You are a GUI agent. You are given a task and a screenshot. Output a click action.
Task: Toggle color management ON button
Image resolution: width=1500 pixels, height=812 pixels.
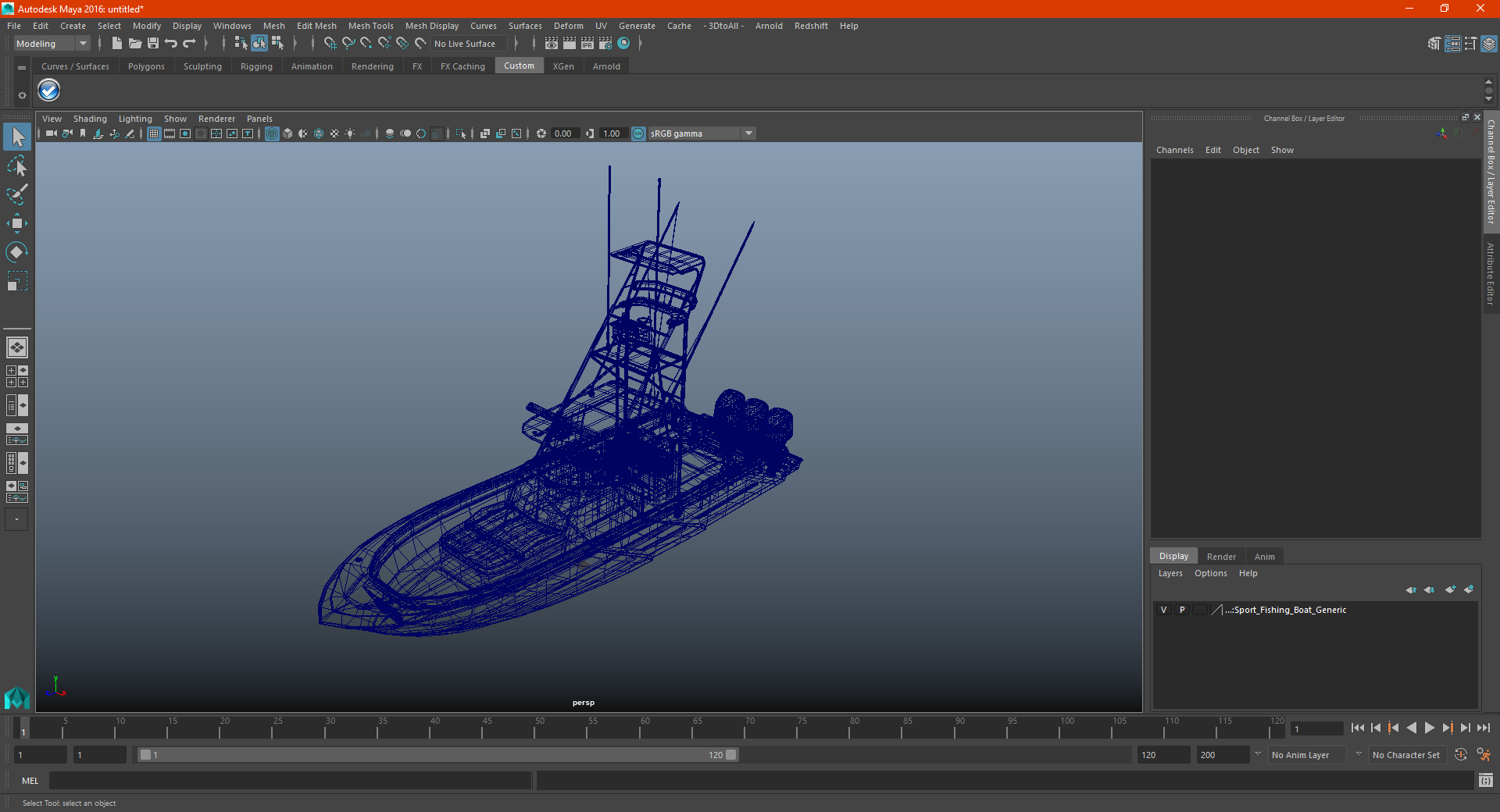638,134
